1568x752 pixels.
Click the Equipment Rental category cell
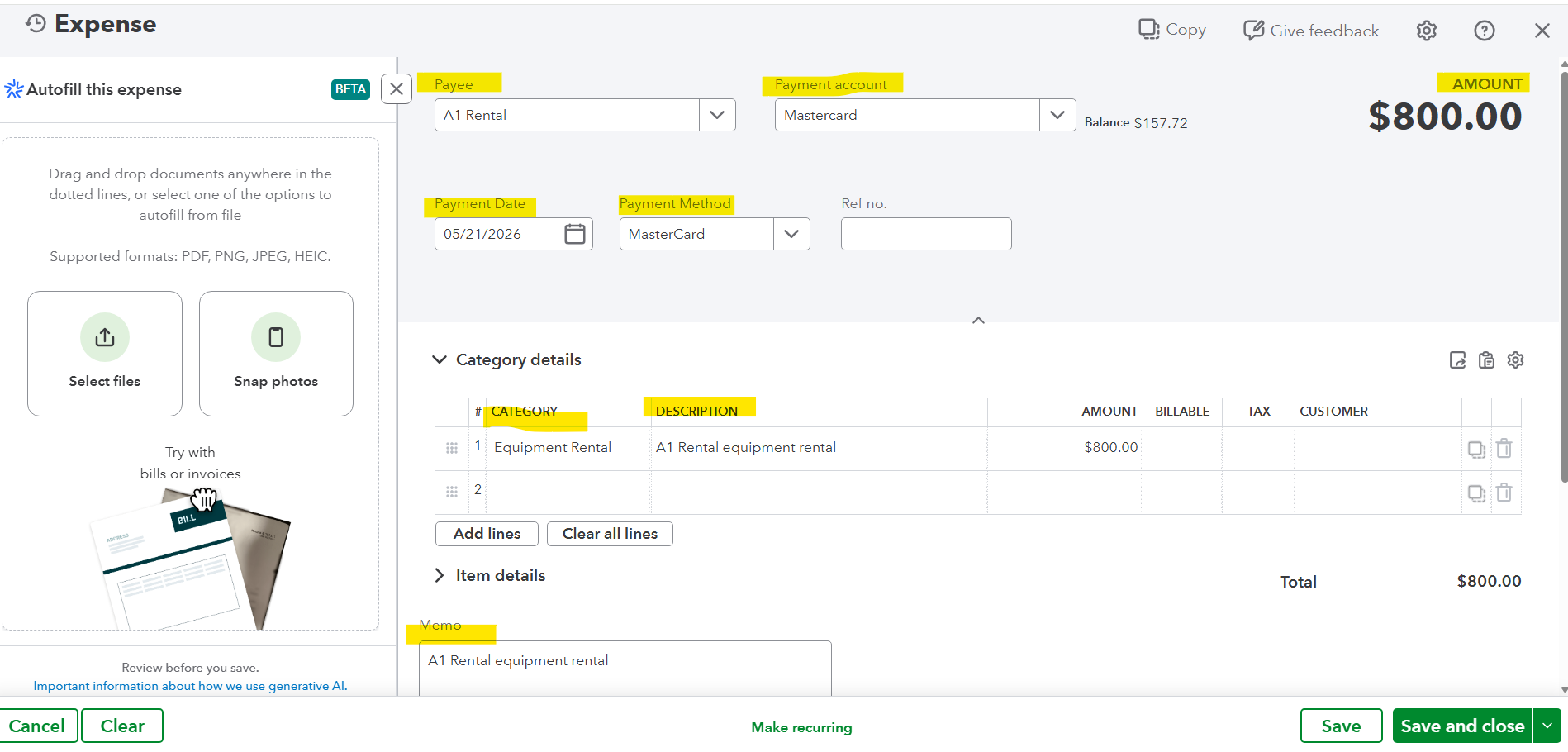[568, 448]
